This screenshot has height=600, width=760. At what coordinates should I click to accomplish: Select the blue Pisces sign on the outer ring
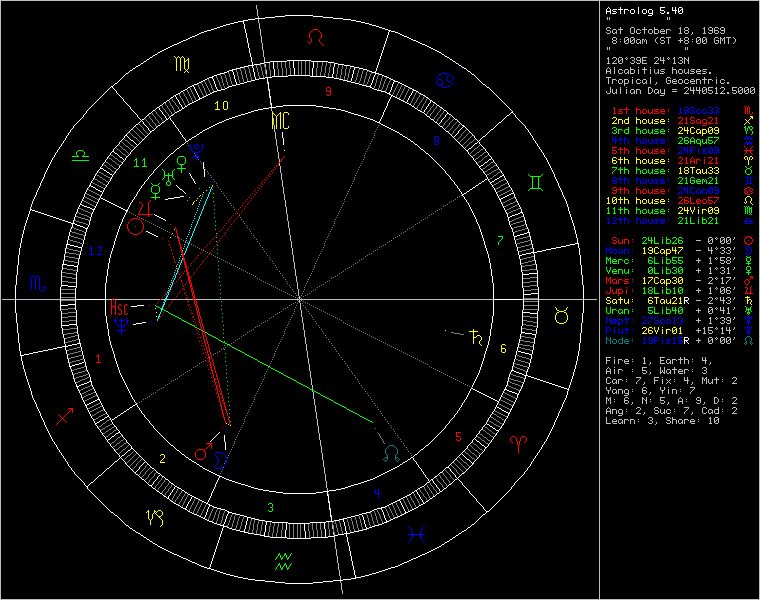coord(412,534)
